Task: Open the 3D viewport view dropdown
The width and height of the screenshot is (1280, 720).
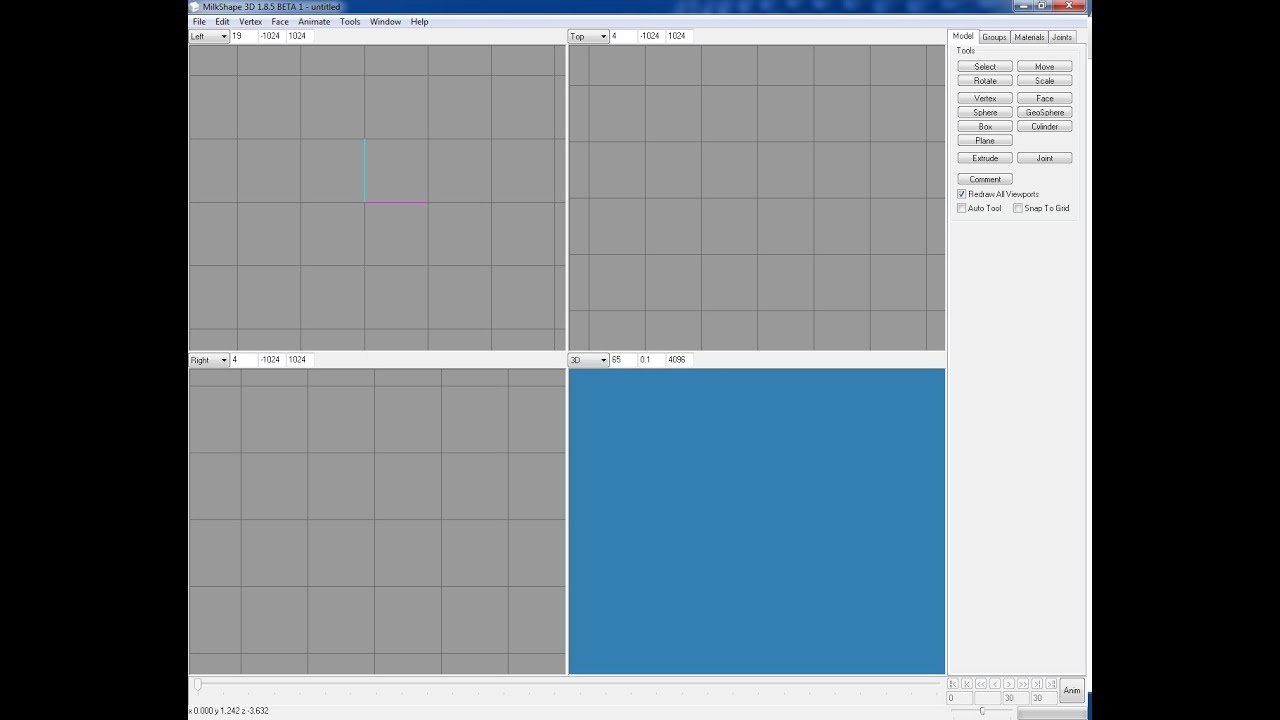Action: click(589, 360)
